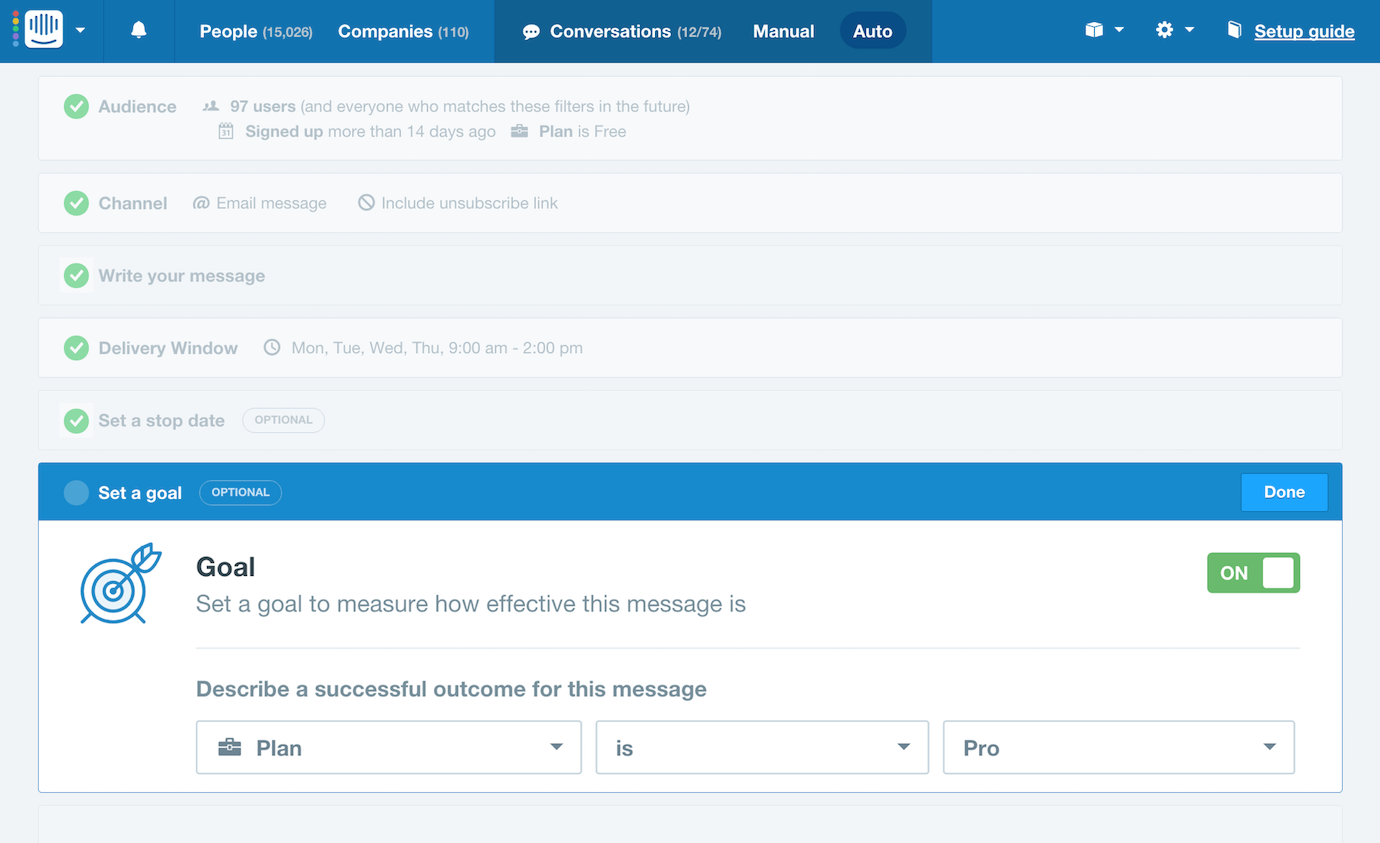Click the Set a goal status circle
The width and height of the screenshot is (1380, 843).
[x=76, y=493]
